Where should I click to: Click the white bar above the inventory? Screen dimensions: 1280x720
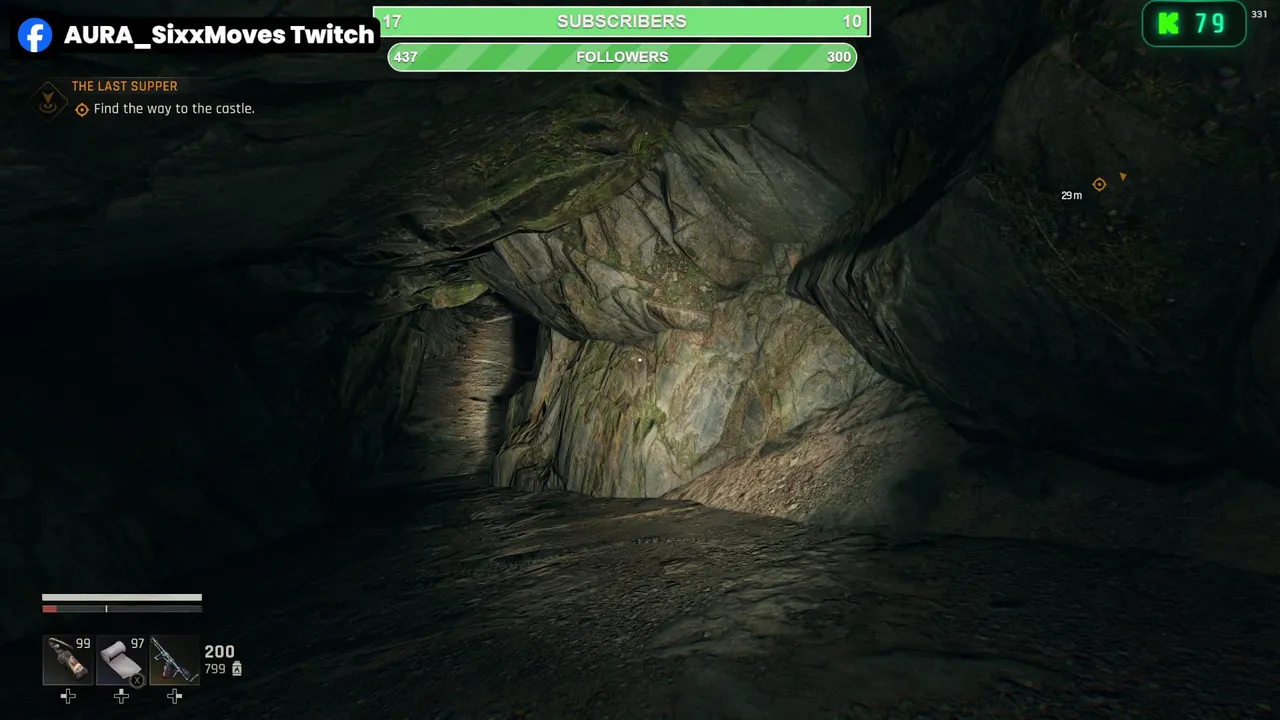coord(122,598)
